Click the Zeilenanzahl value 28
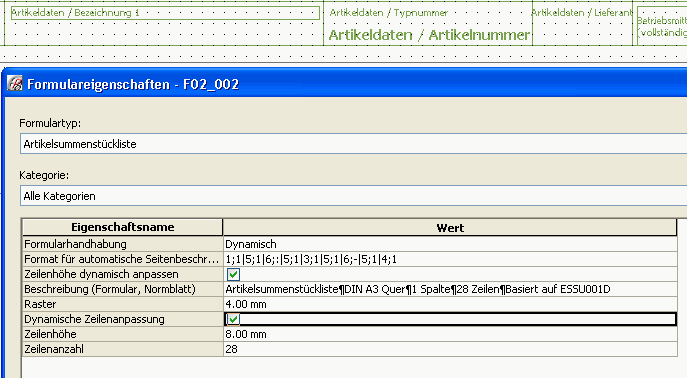Viewport: 687px width, 378px height. click(450, 349)
